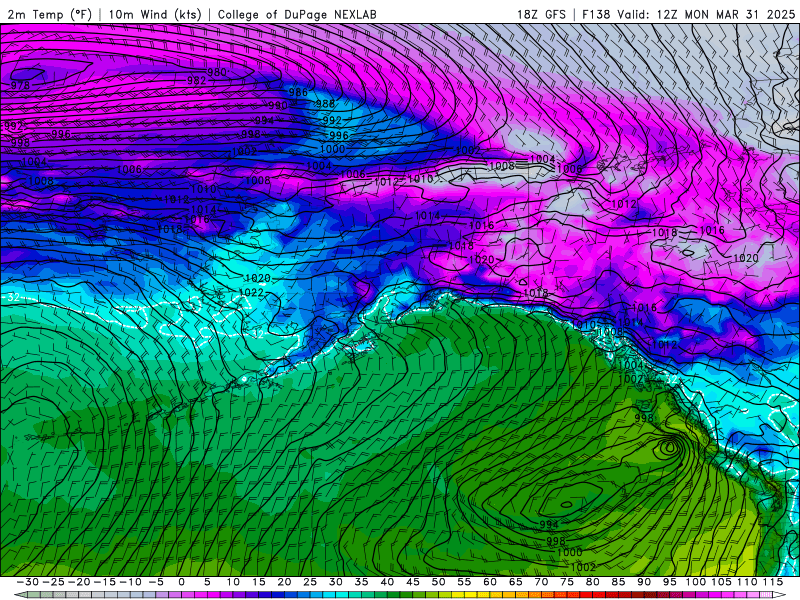Click the 35 color scale label
The width and height of the screenshot is (800, 600).
tap(361, 582)
